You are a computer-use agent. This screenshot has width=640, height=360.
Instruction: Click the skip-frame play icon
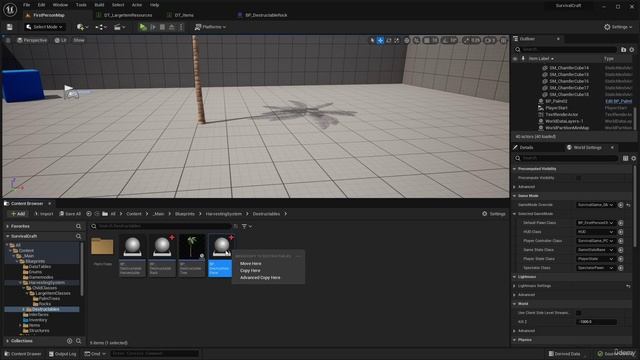153,27
